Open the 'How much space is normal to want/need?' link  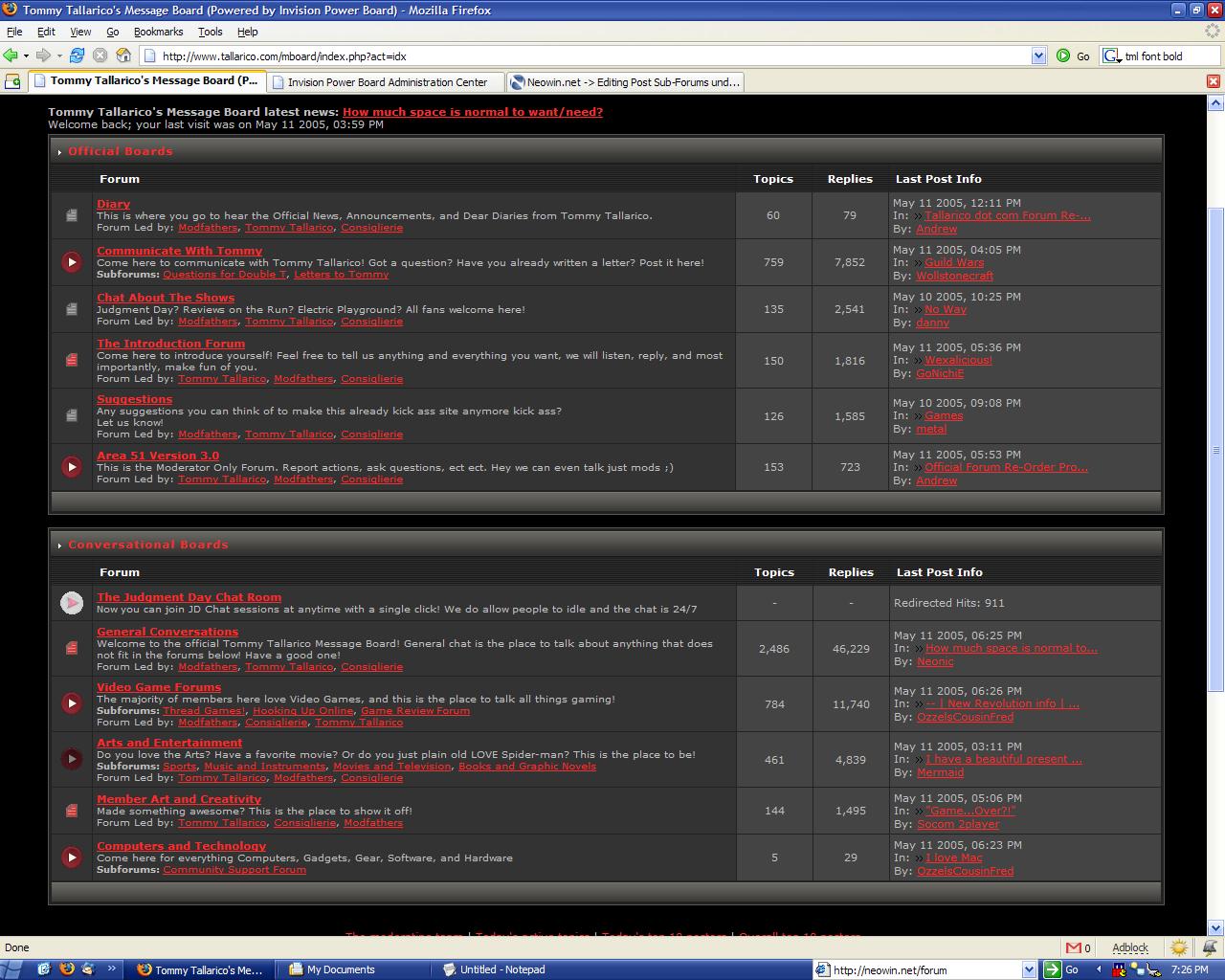(472, 111)
